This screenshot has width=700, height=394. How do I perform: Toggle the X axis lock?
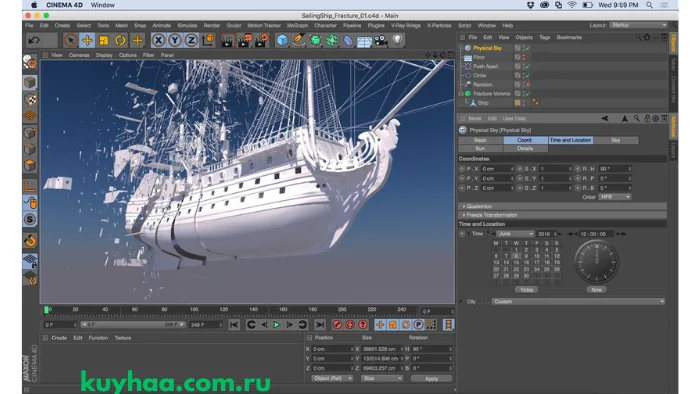[x=158, y=41]
